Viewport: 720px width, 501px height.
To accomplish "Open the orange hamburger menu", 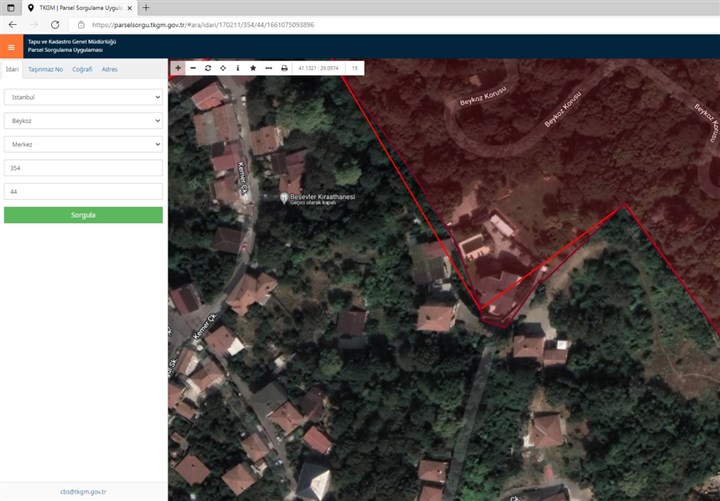I will (x=11, y=46).
